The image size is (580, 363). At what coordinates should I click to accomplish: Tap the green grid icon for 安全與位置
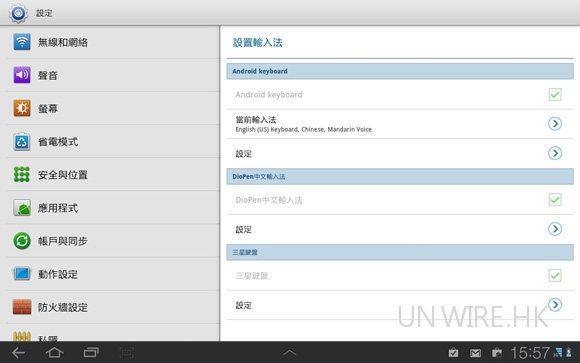click(22, 174)
